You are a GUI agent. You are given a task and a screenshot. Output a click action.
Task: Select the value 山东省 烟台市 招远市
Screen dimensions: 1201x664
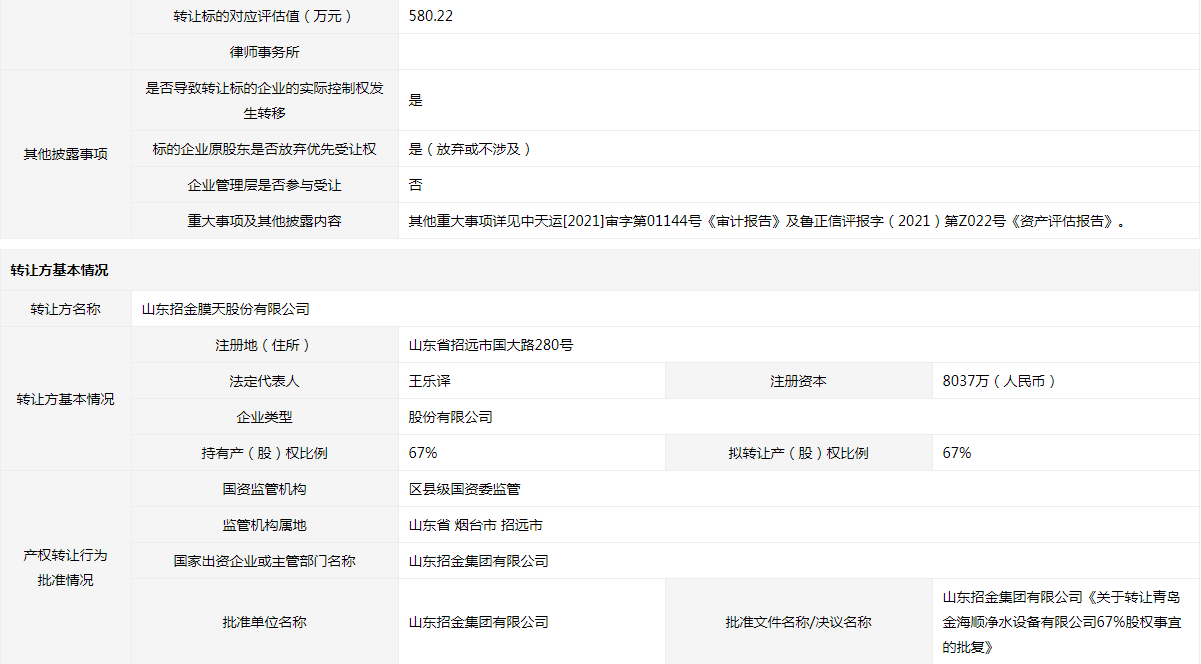tap(476, 525)
